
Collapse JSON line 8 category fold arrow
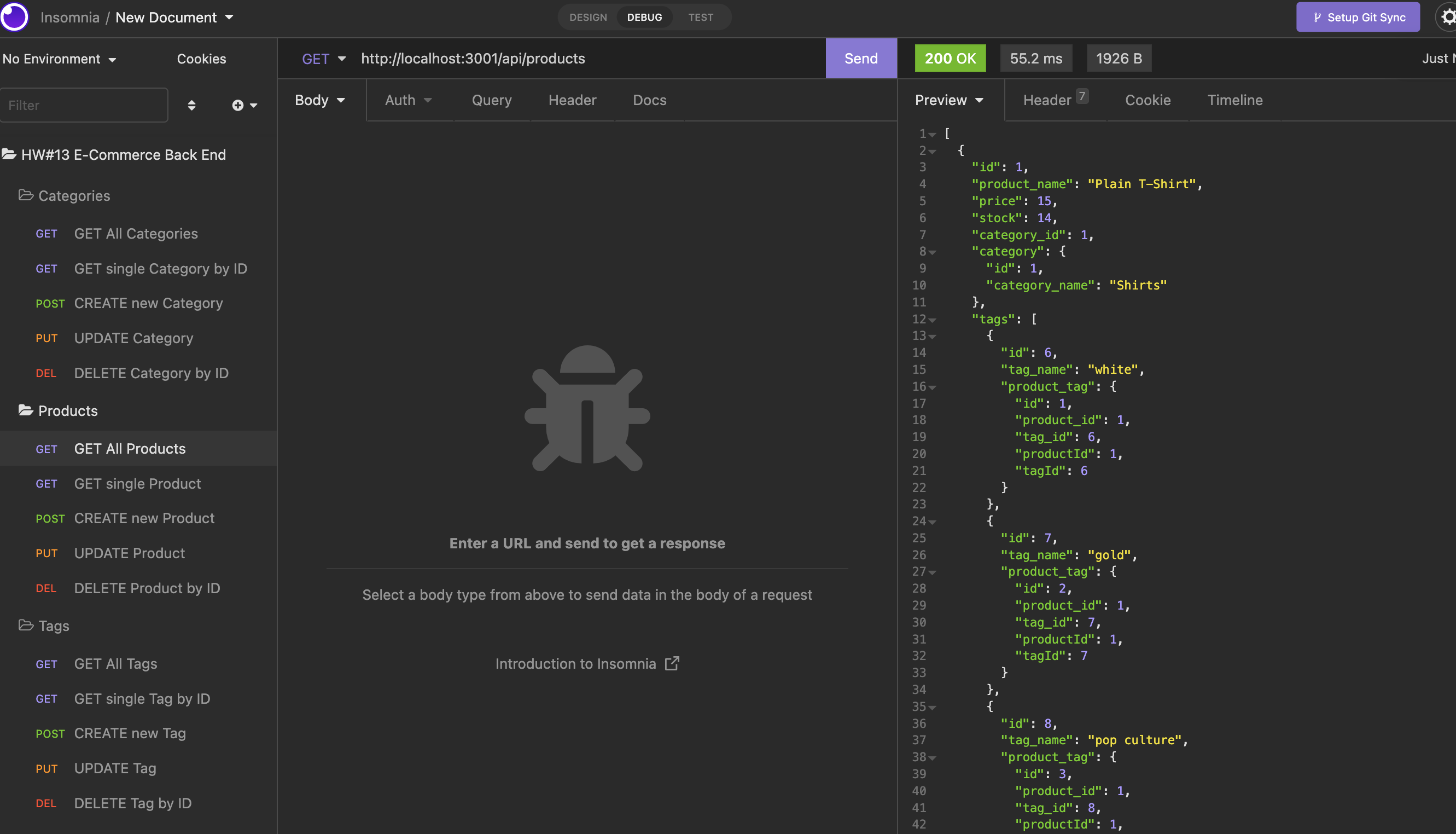(933, 252)
